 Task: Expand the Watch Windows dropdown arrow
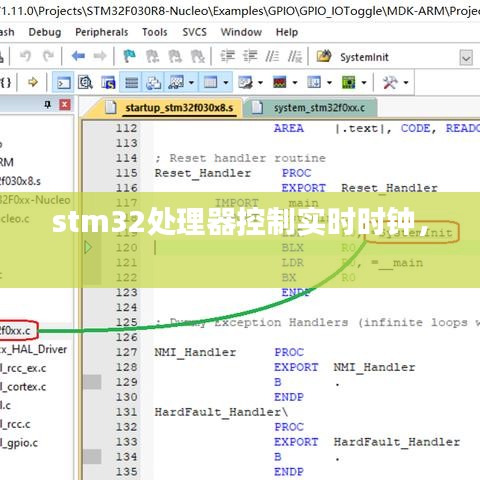[191, 82]
